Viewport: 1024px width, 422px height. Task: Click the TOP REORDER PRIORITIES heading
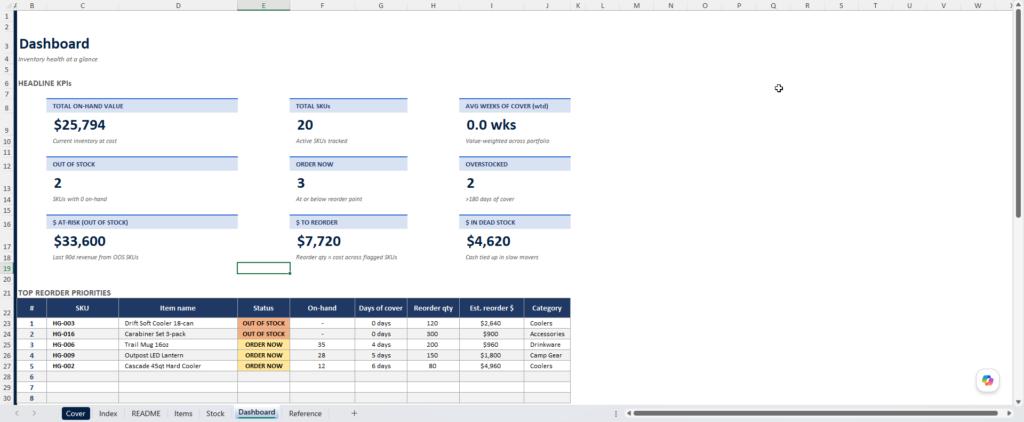65,293
